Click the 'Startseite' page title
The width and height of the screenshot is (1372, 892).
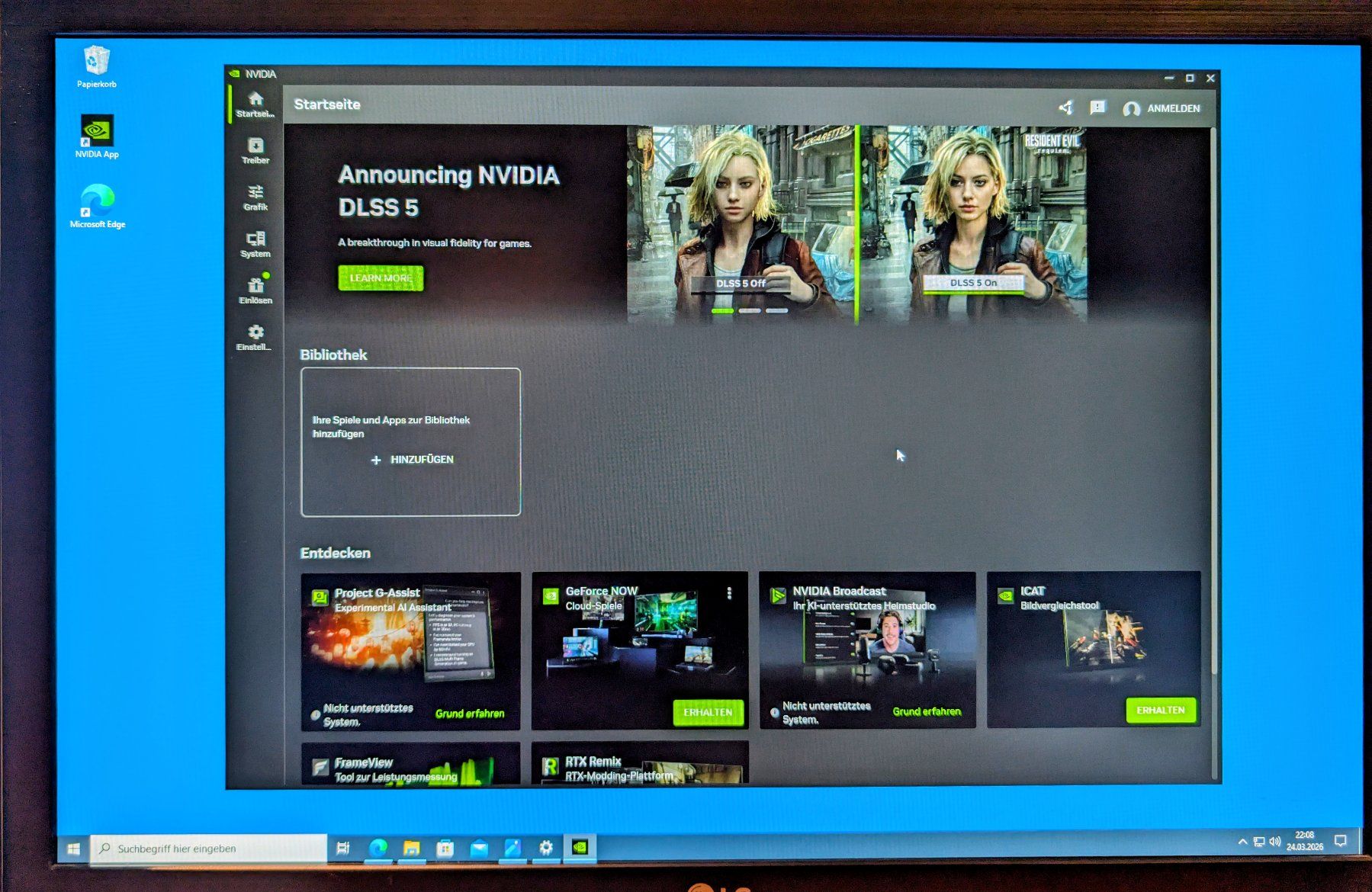[327, 104]
